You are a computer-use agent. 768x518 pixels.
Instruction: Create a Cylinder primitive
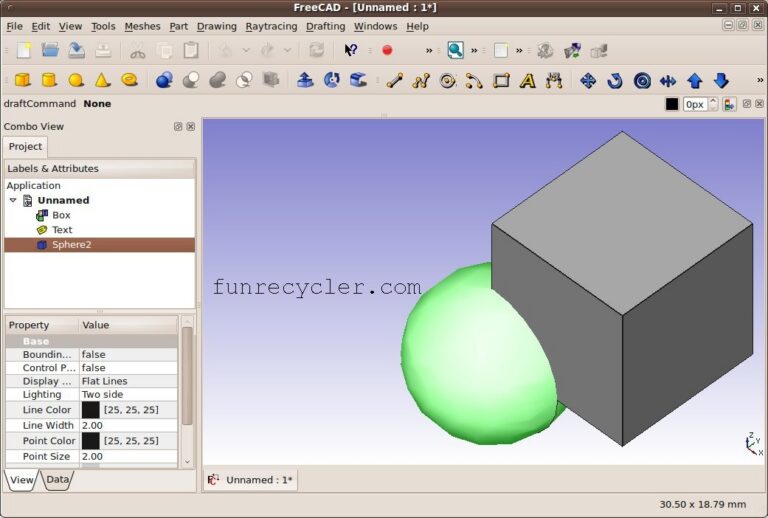(x=49, y=80)
